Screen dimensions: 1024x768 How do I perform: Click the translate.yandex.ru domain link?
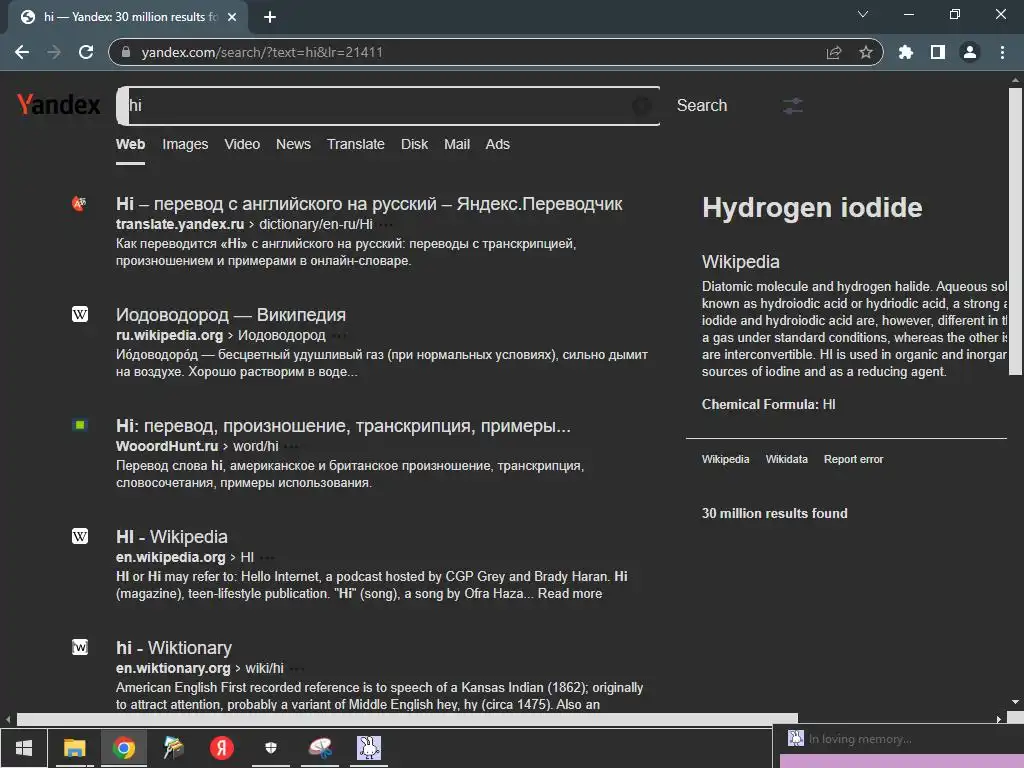click(x=180, y=224)
